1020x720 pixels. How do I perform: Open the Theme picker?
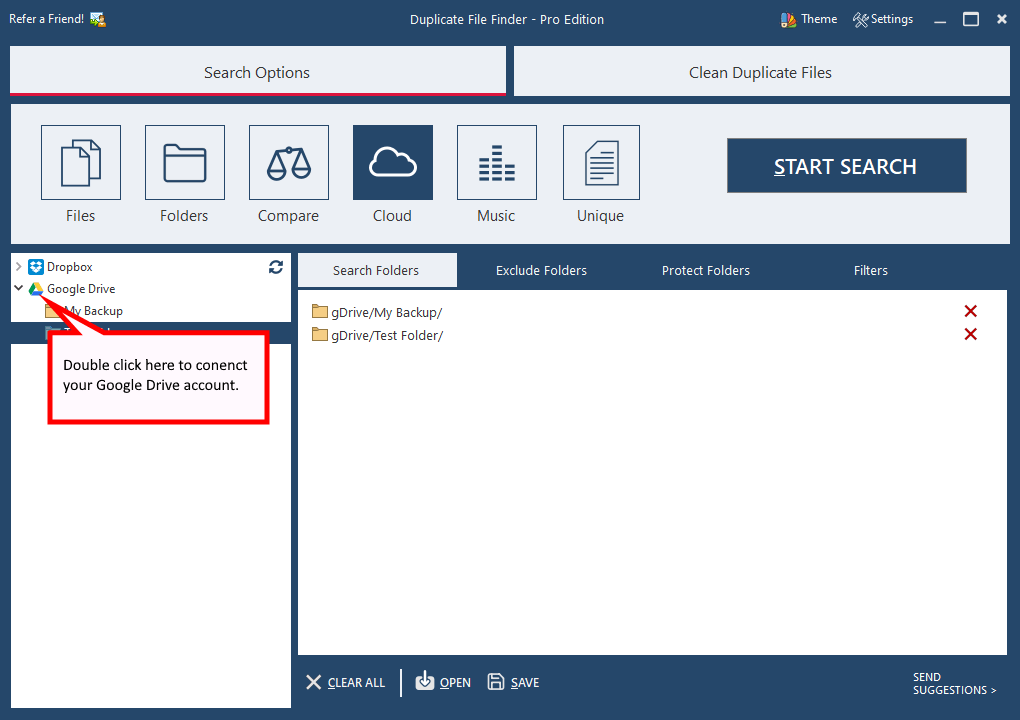(x=809, y=20)
